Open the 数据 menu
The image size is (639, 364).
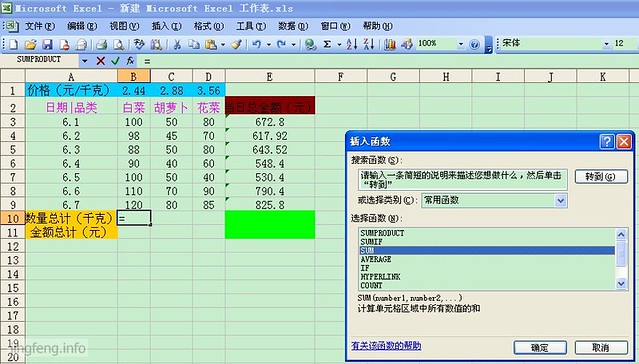coord(293,26)
